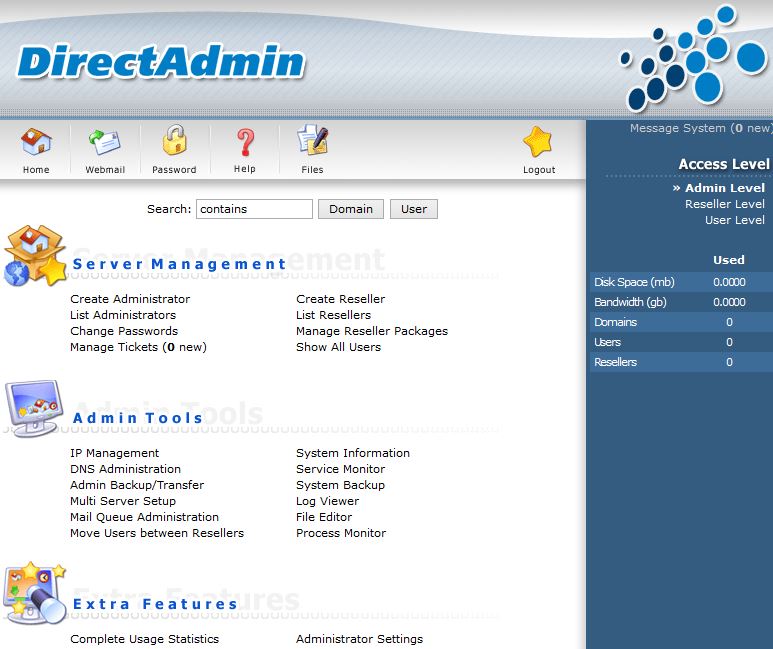Click the Admin Tools monitor icon

coord(34,408)
